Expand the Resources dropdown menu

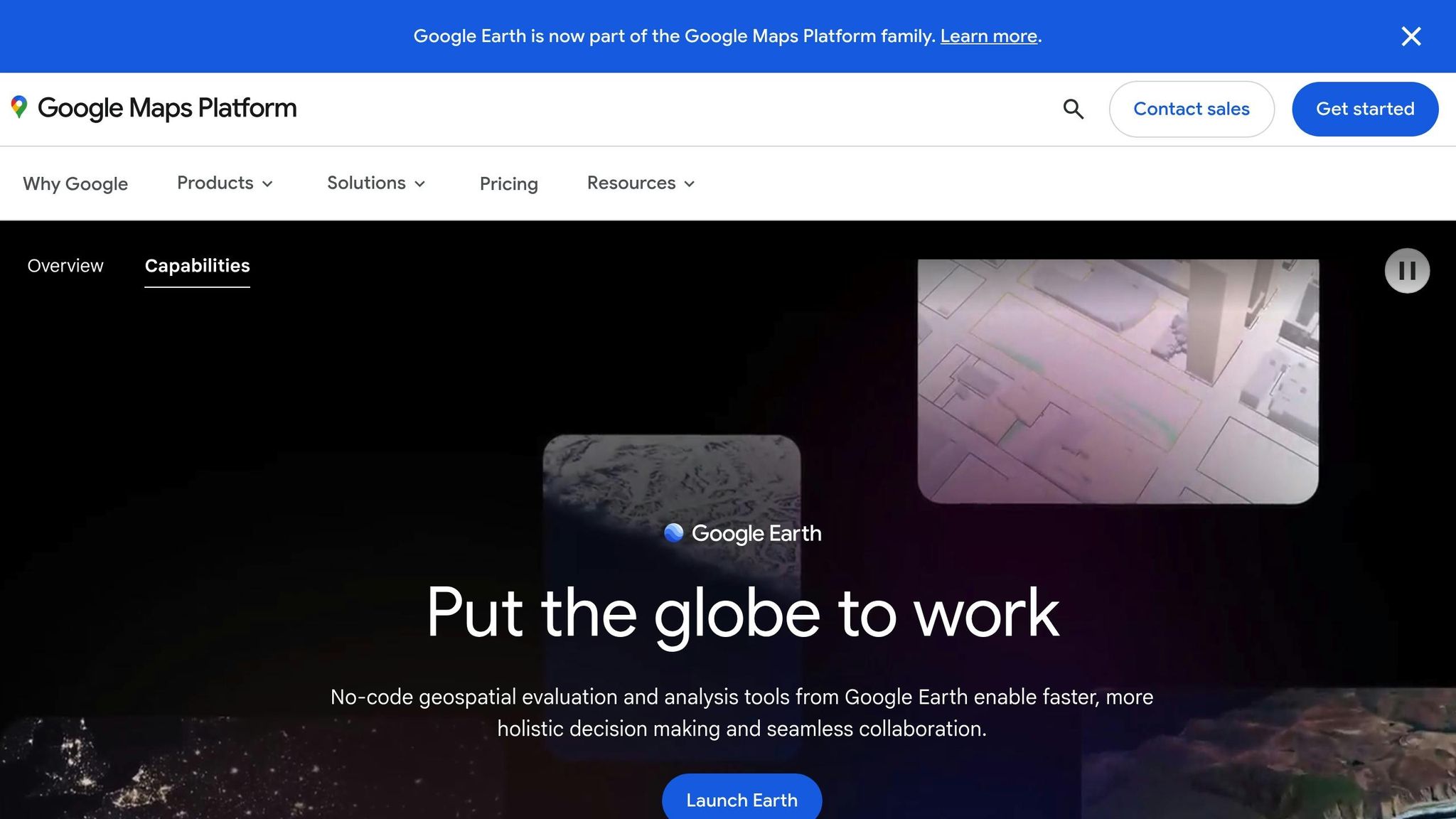[641, 183]
